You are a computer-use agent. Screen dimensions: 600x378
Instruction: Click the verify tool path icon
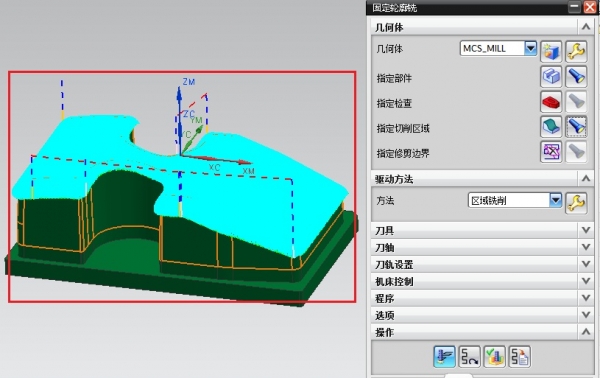(494, 357)
